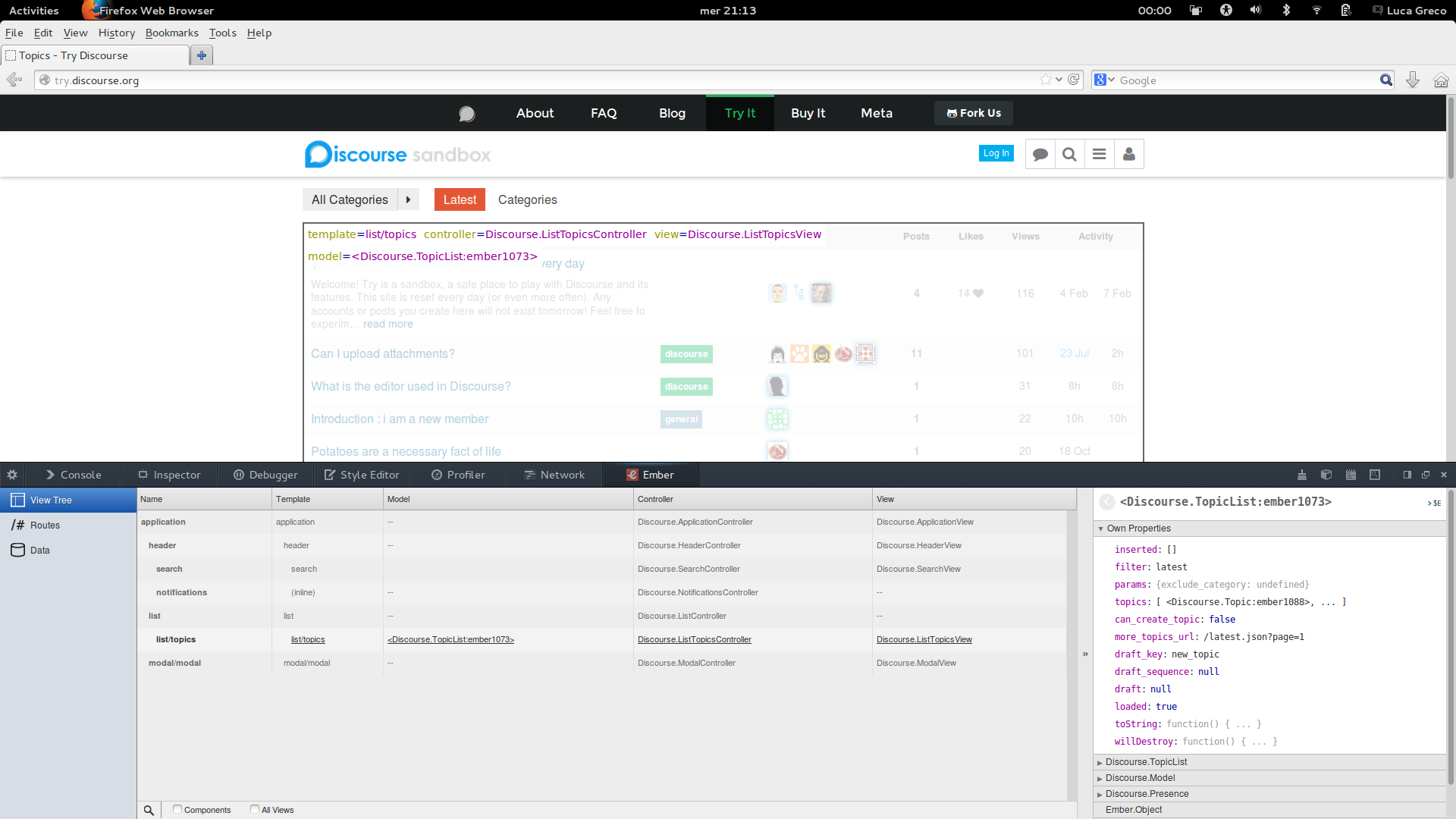Open the Firefox Bookmarks menu
Image resolution: width=1456 pixels, height=819 pixels.
click(172, 33)
